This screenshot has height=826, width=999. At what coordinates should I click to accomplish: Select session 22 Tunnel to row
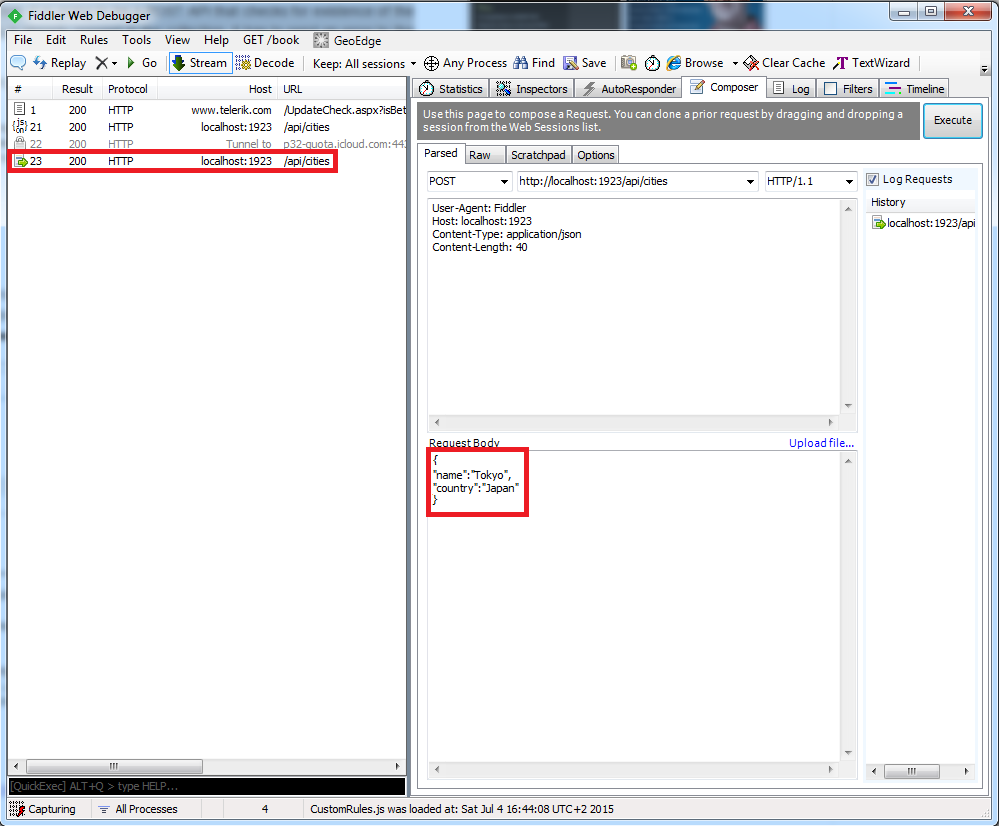click(x=208, y=144)
